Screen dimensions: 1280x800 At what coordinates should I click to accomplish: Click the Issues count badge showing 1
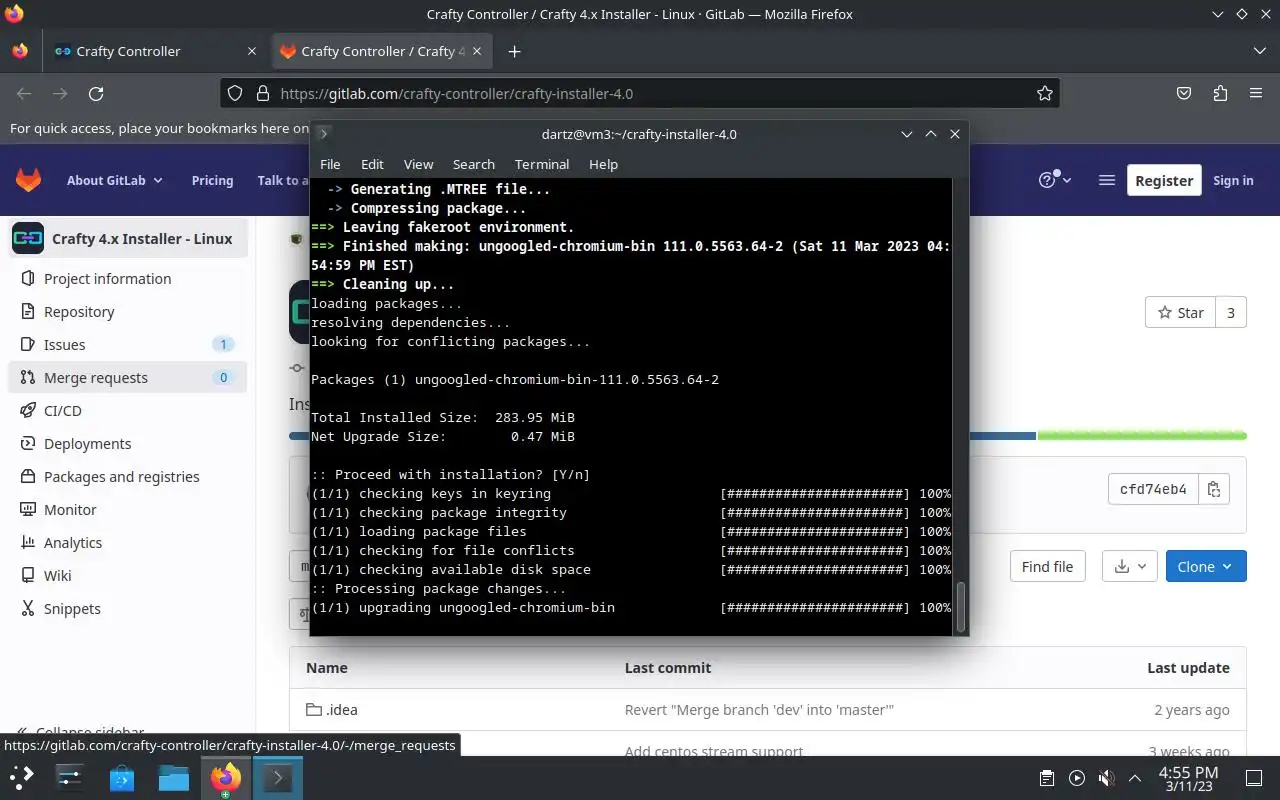(223, 344)
